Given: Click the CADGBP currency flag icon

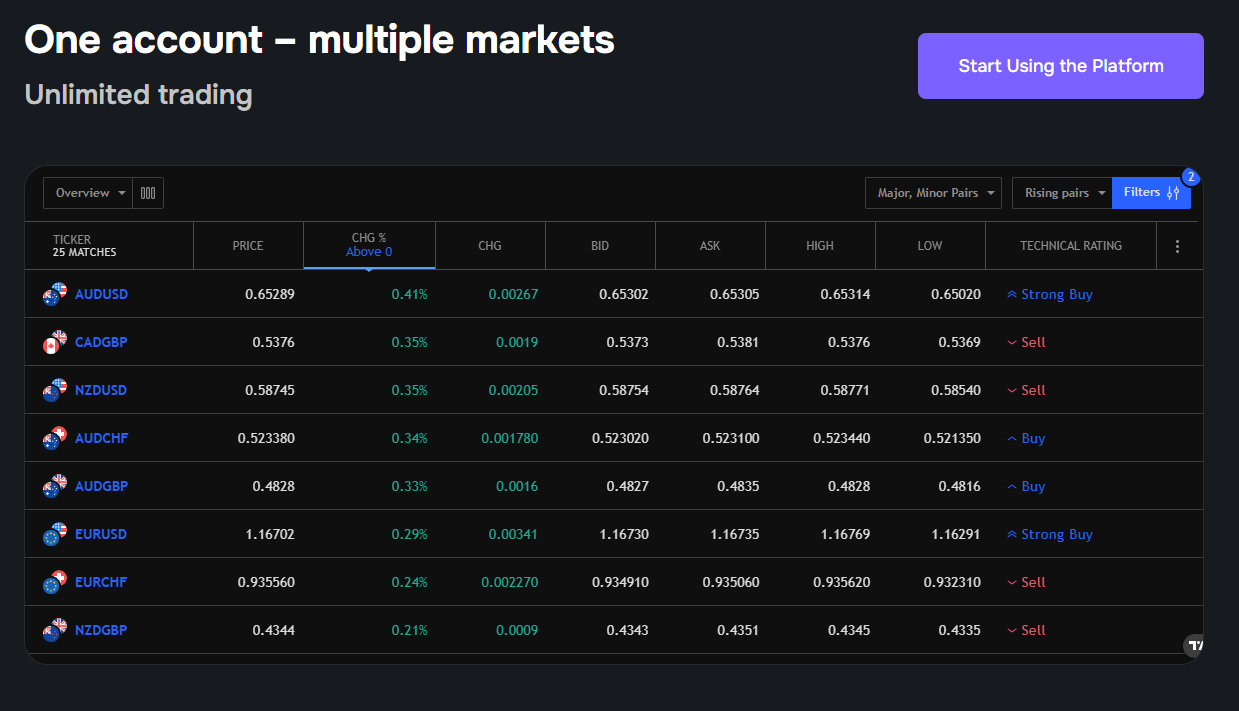Looking at the screenshot, I should 54,342.
